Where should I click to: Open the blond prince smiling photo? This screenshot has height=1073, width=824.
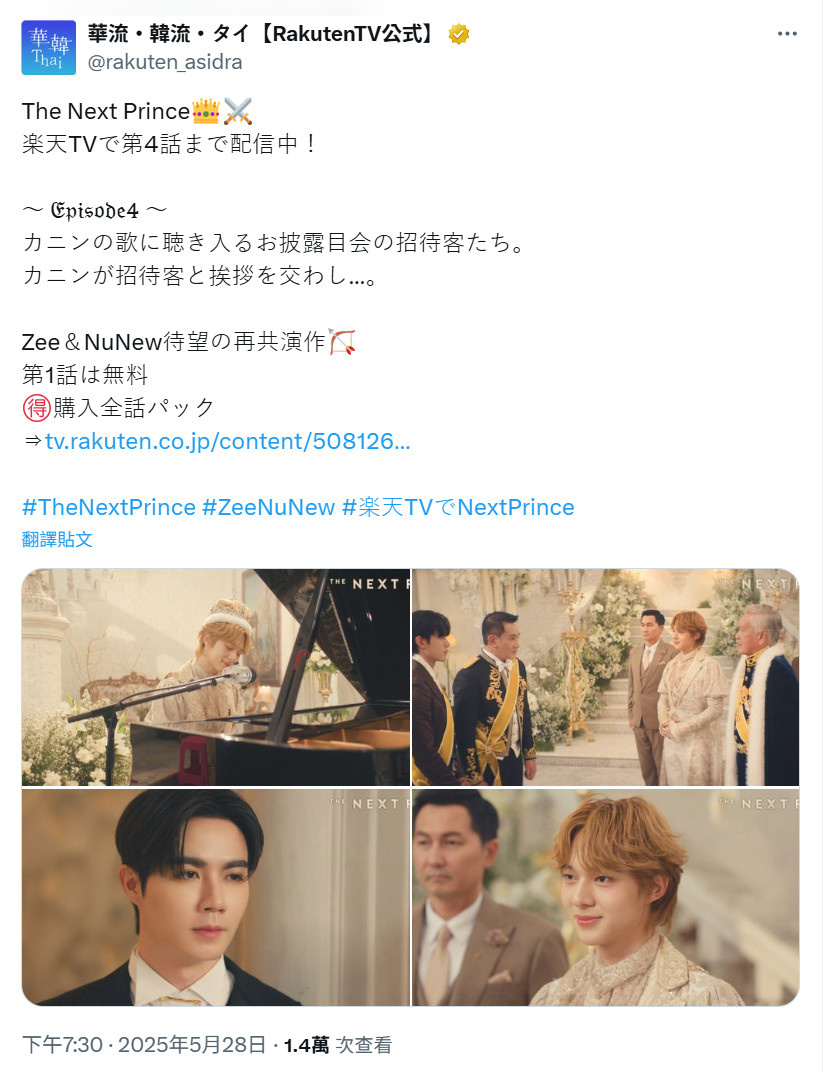pyautogui.click(x=606, y=897)
